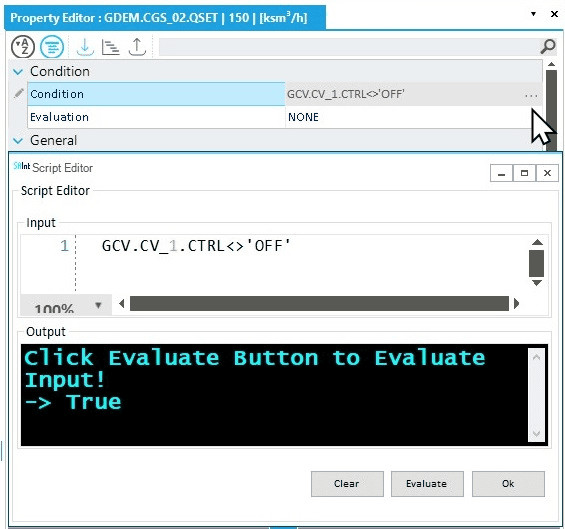
Task: Open the Property Editor dropdown arrow
Action: tap(533, 14)
